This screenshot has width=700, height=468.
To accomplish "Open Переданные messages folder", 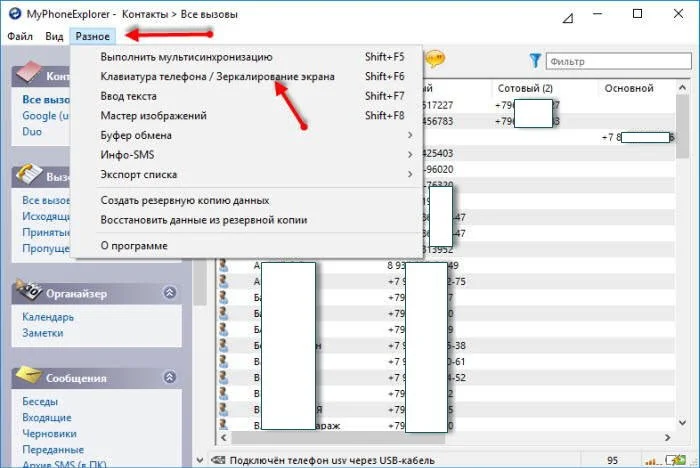I will 53,450.
